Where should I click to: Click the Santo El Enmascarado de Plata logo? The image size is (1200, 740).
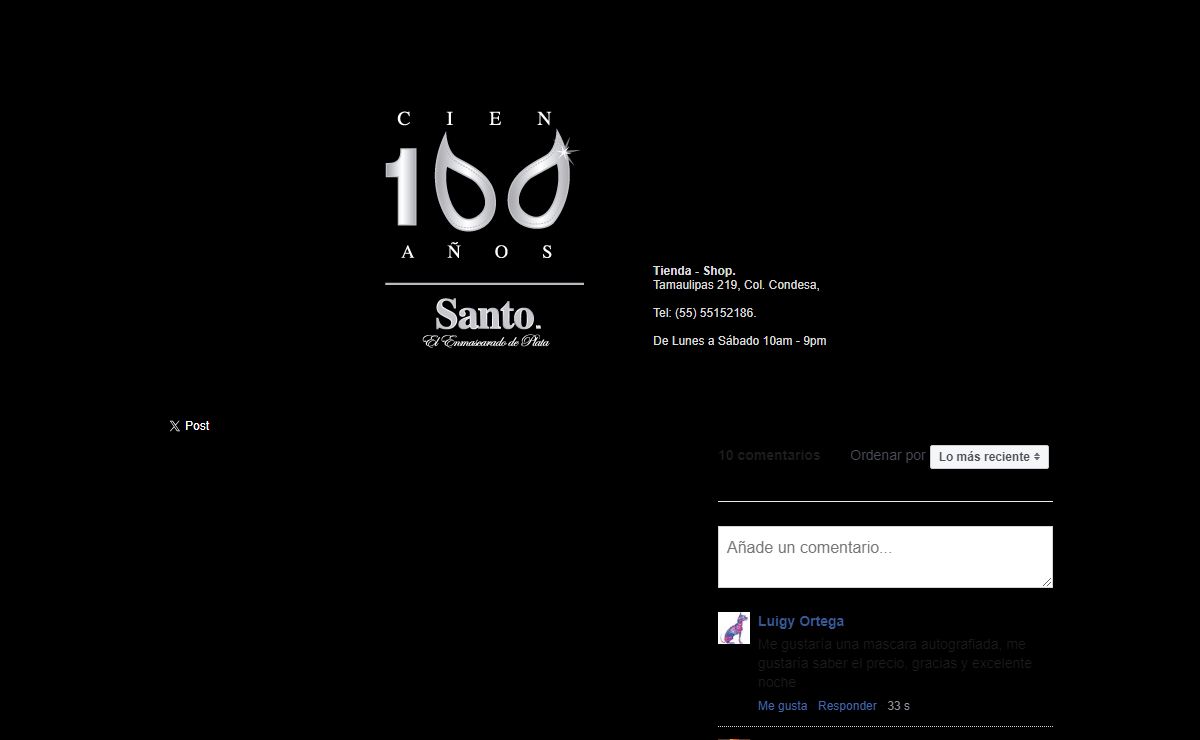coord(487,322)
